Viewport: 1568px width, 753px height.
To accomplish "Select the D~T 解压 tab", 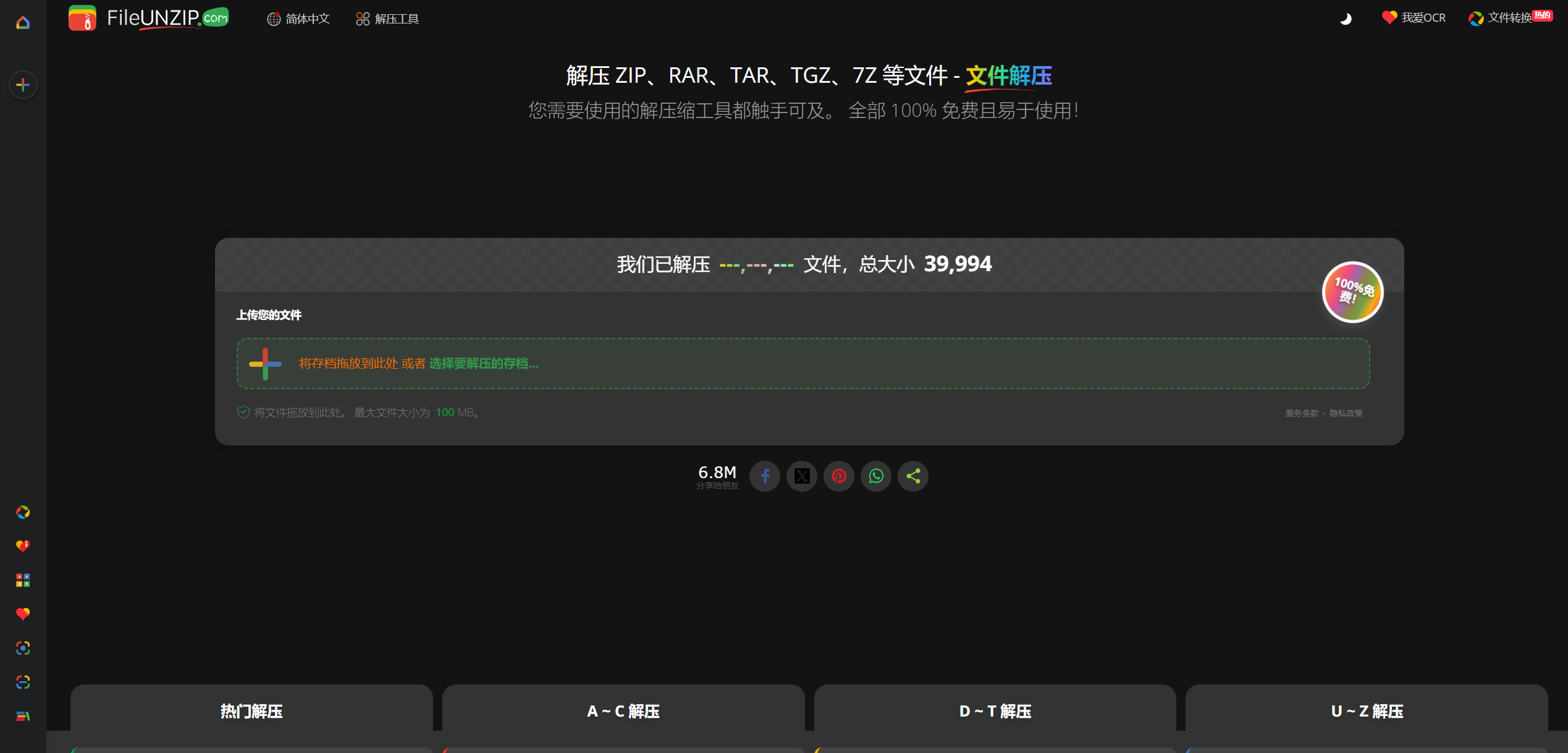I will (995, 712).
